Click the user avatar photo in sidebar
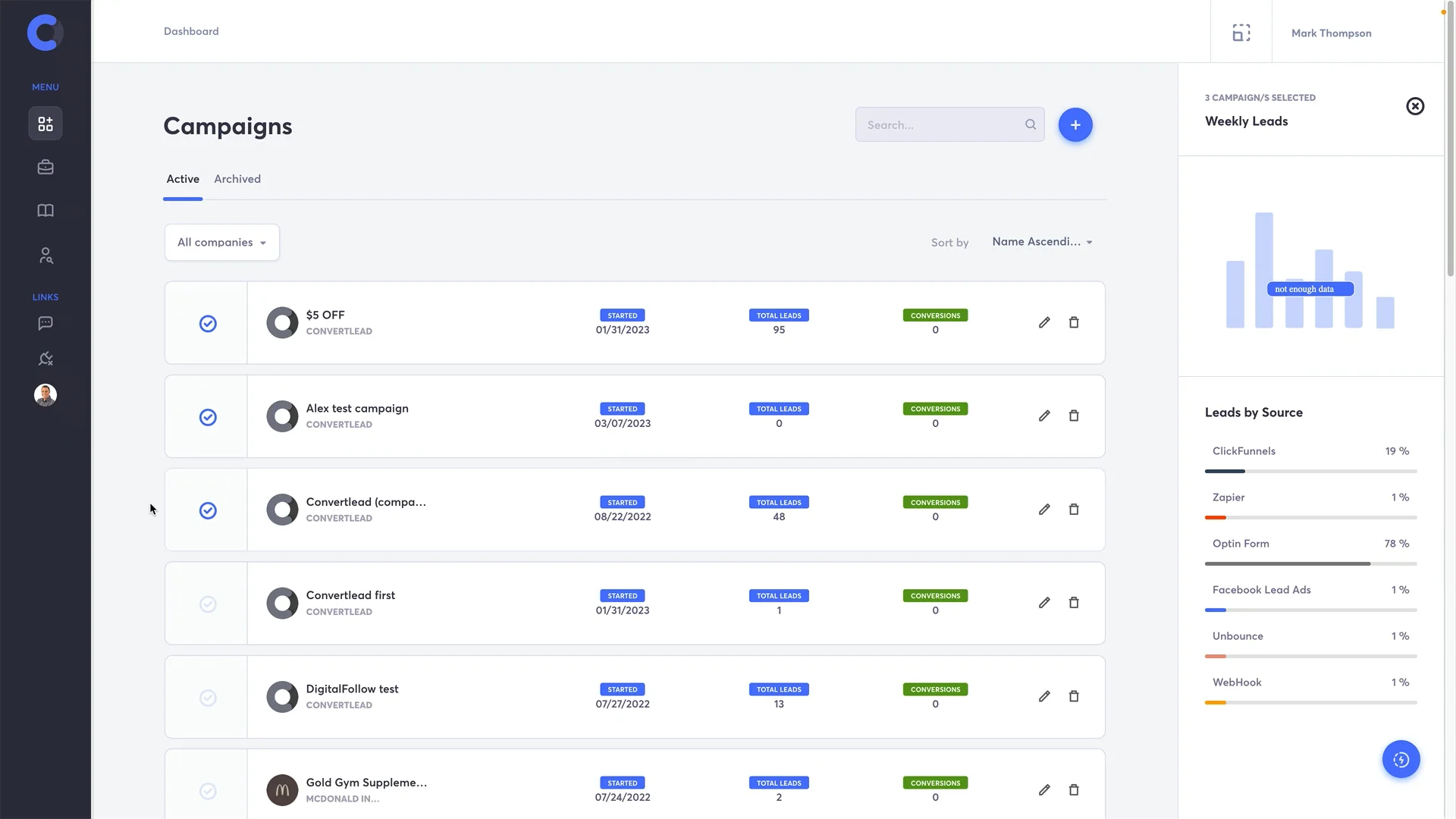Image resolution: width=1456 pixels, height=819 pixels. (x=45, y=395)
